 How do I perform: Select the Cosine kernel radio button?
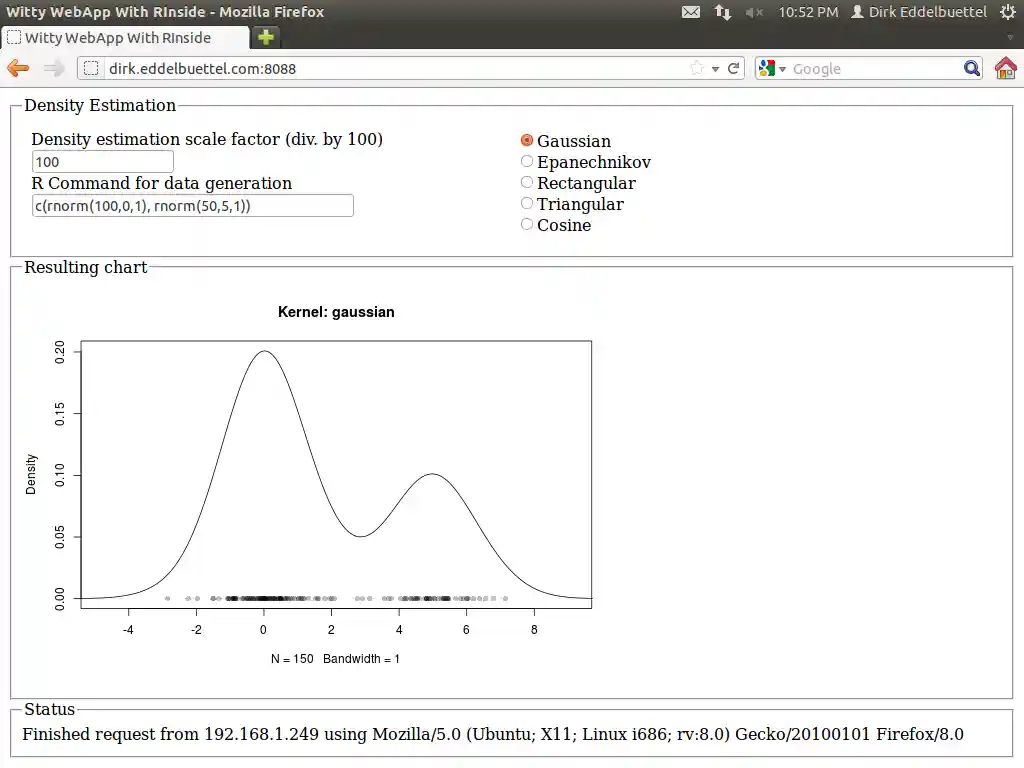(x=527, y=224)
